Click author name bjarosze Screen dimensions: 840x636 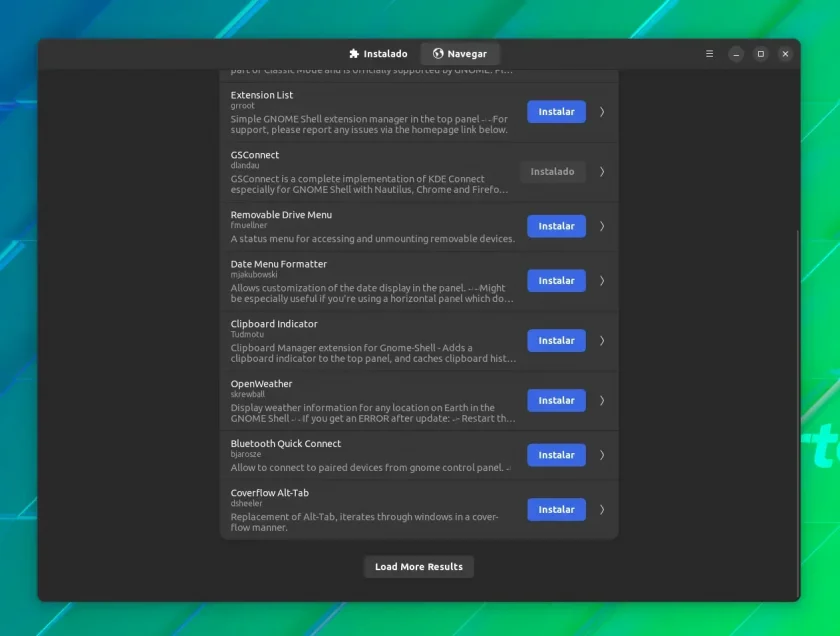tap(246, 454)
